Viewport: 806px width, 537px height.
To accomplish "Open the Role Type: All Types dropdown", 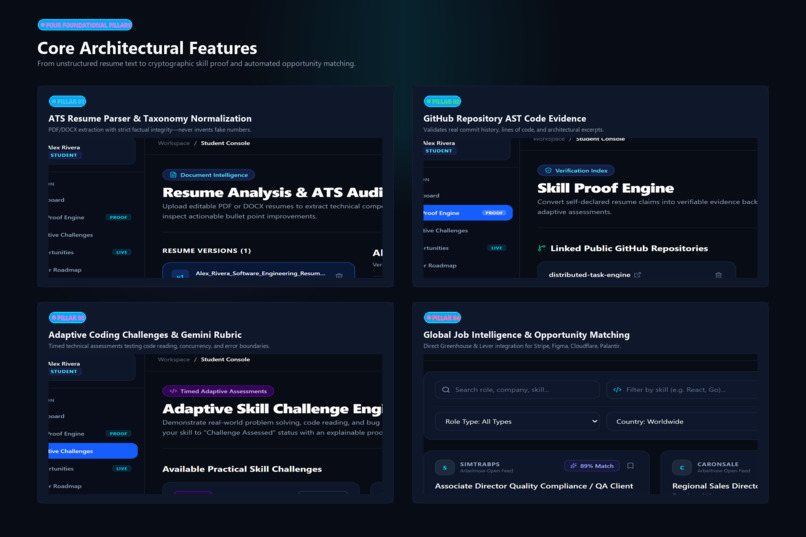I will [518, 421].
